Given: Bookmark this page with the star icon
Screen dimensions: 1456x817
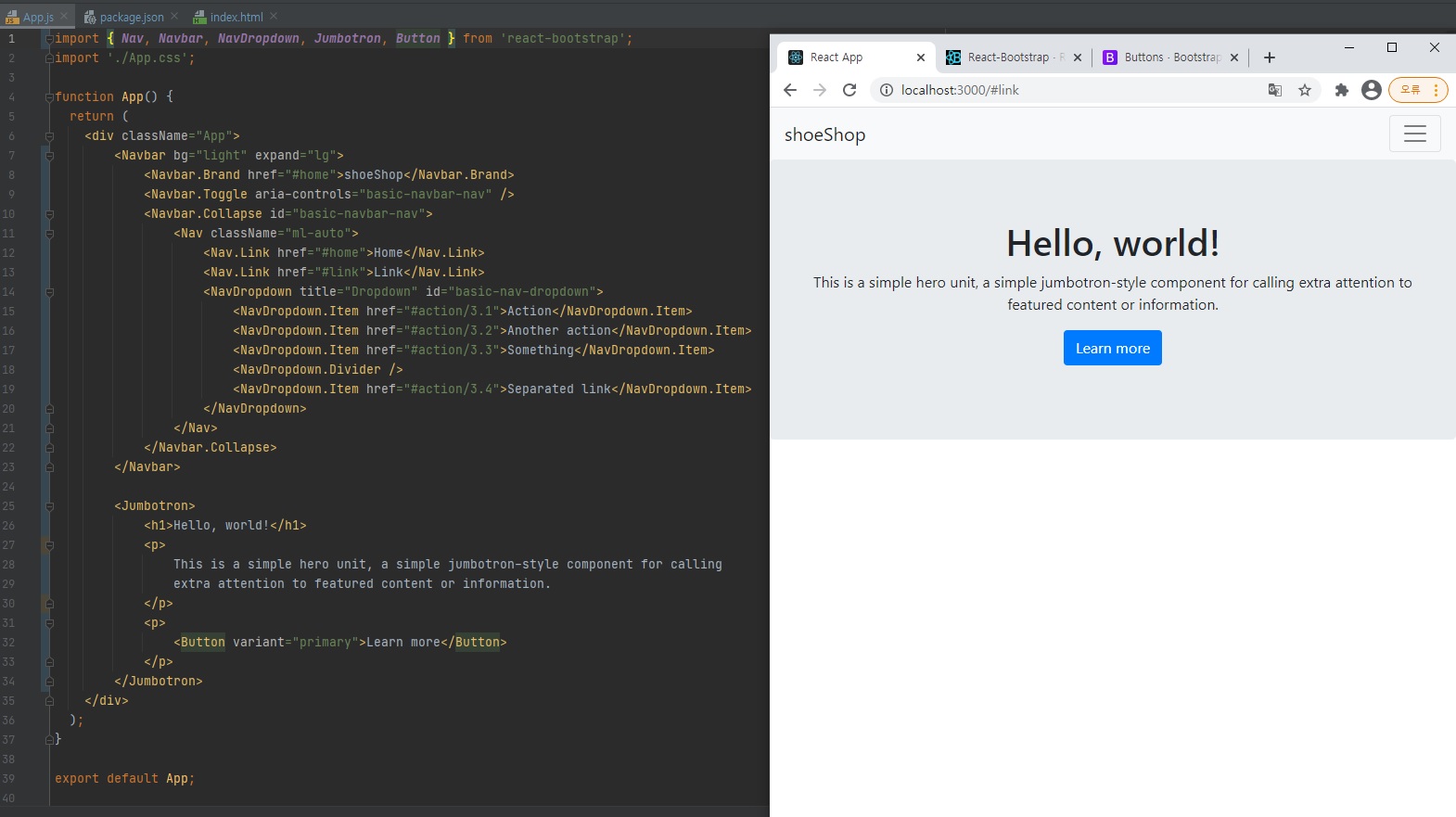Looking at the screenshot, I should click(x=1305, y=90).
